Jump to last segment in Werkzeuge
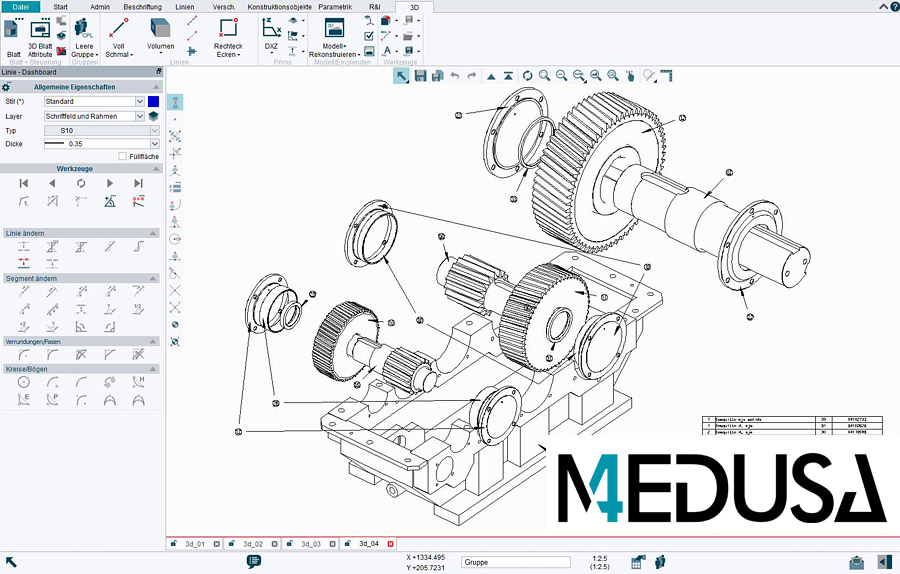This screenshot has width=900, height=574. [x=138, y=183]
